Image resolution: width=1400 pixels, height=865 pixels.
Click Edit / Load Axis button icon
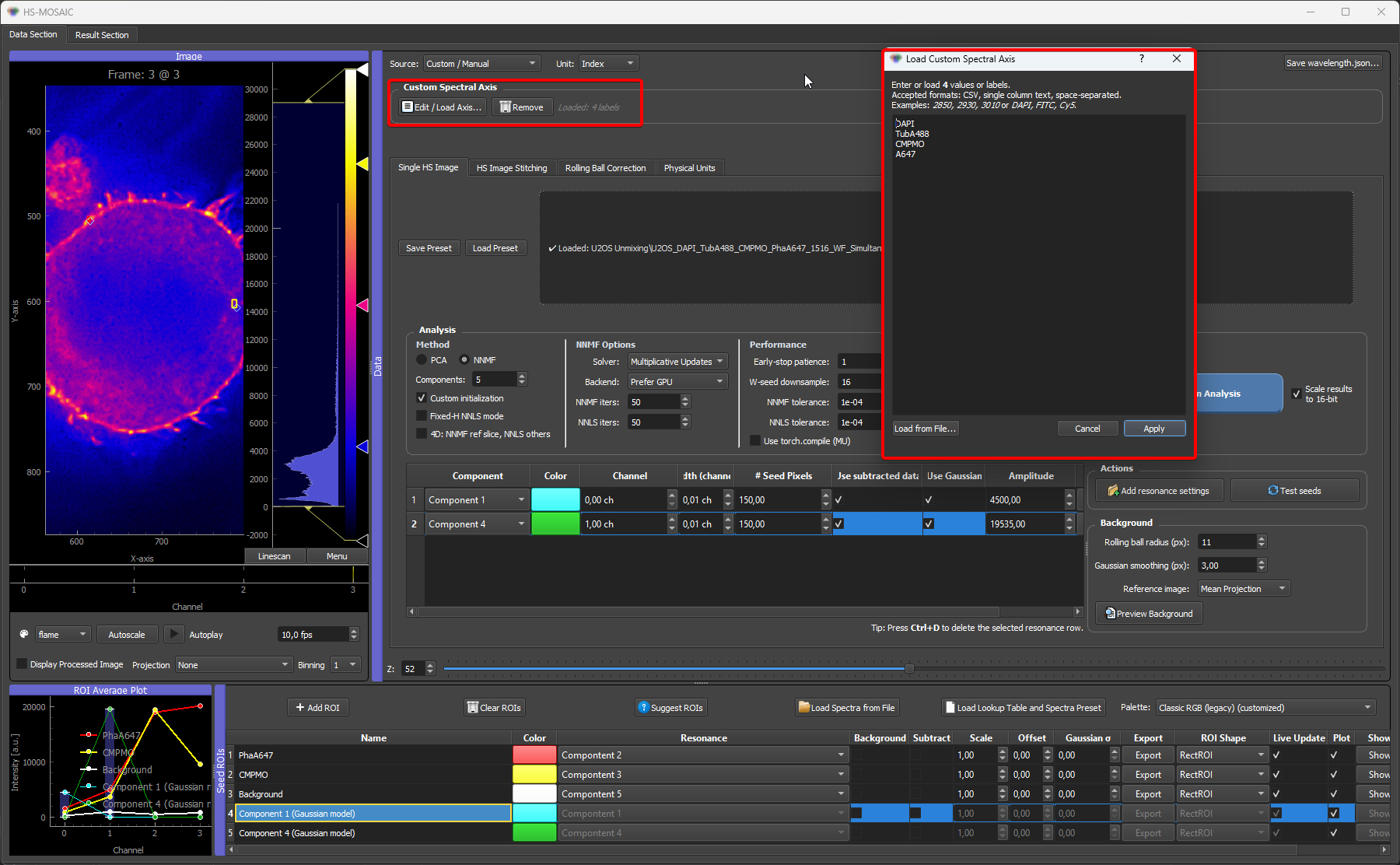tap(408, 107)
